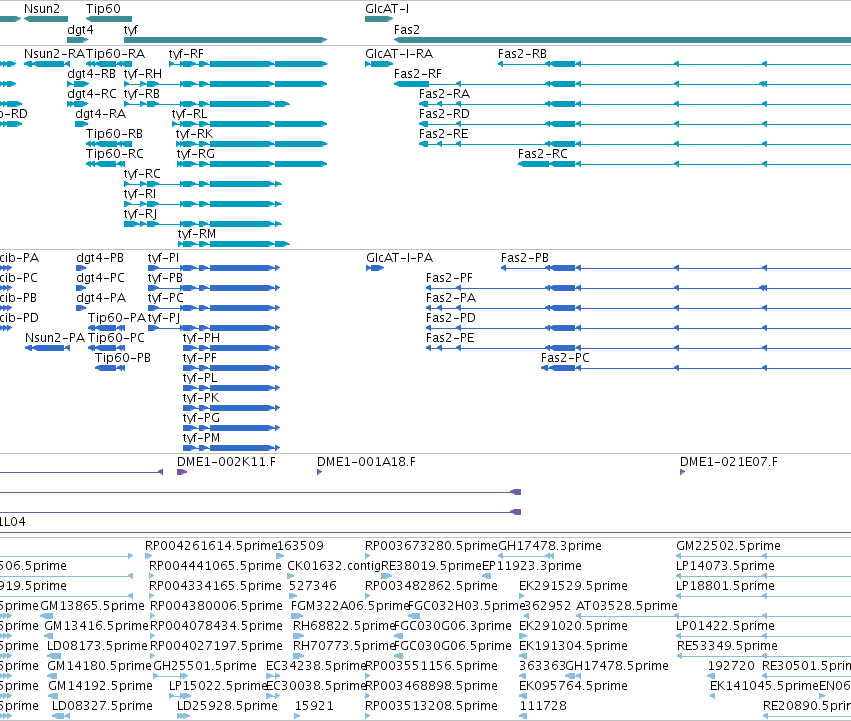The height and width of the screenshot is (721, 851).
Task: Select transcript Fas2-RA
Action: pos(444,94)
